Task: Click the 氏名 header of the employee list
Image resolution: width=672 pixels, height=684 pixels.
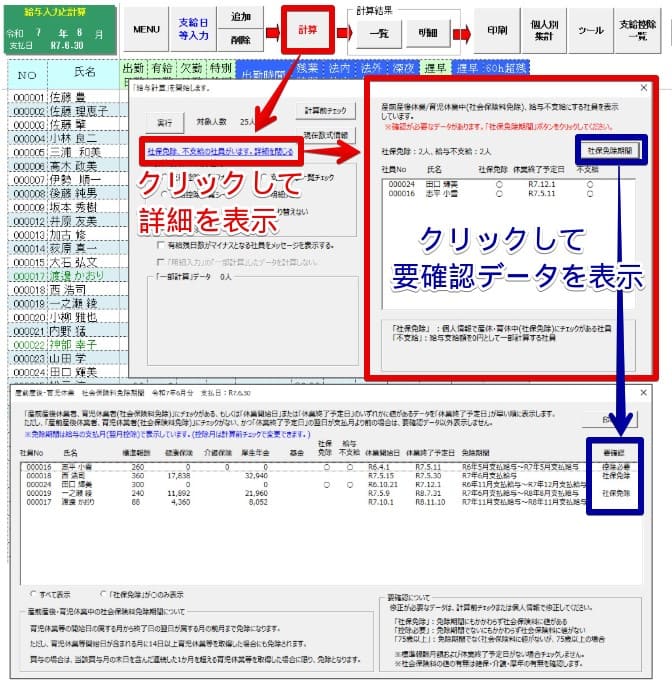Action: [84, 72]
